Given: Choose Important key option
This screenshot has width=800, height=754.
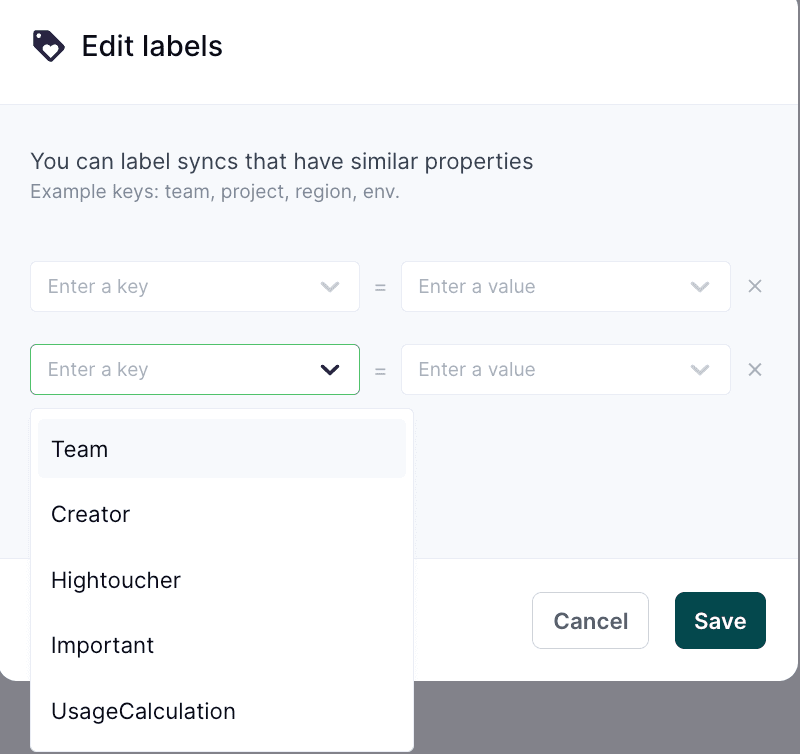Looking at the screenshot, I should 222,645.
